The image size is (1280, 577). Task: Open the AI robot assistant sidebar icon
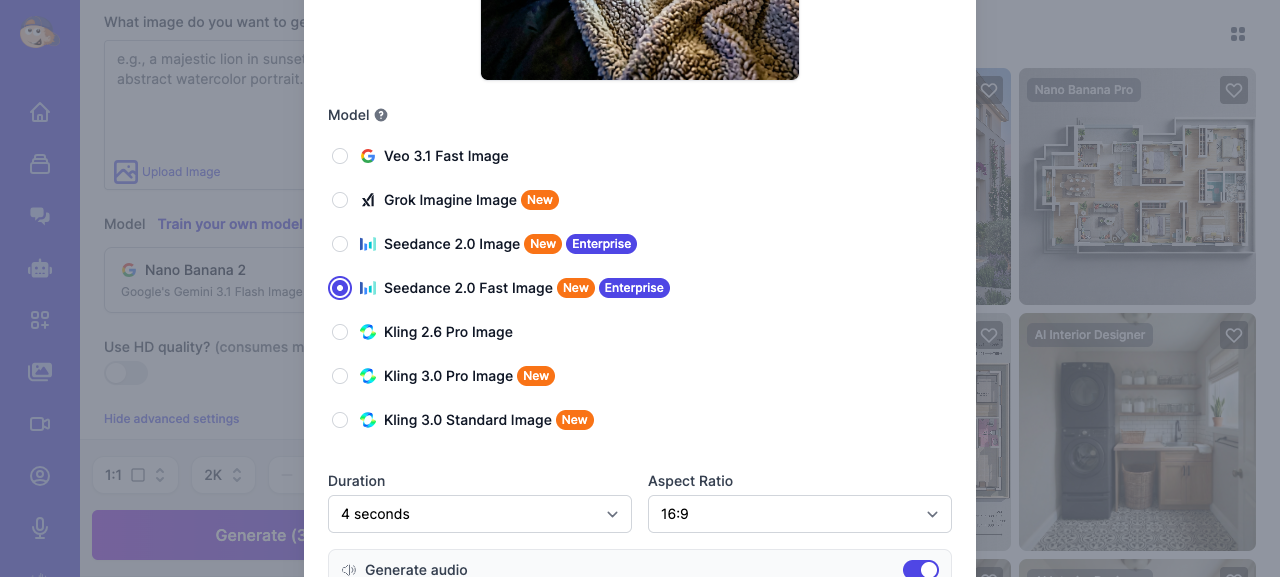tap(39, 268)
